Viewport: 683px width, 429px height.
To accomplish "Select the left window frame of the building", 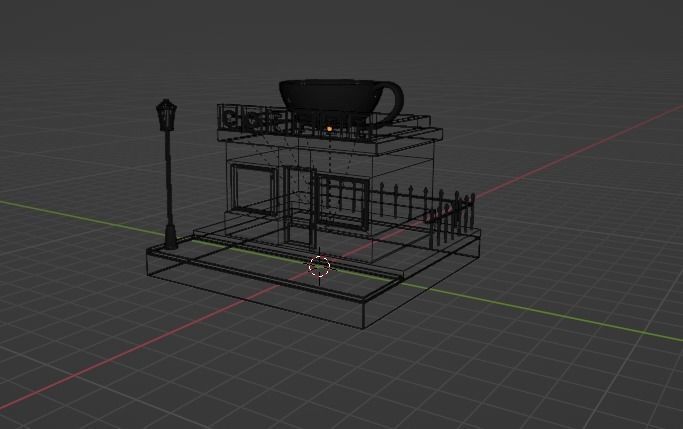I will 254,189.
